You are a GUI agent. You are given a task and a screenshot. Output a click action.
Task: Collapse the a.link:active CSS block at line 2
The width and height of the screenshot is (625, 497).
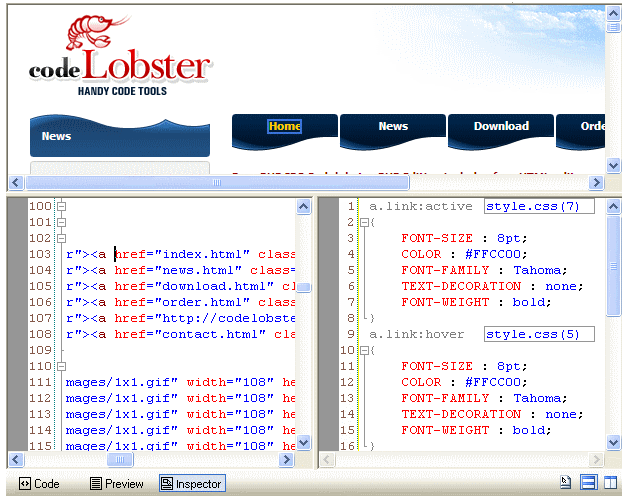pyautogui.click(x=364, y=222)
